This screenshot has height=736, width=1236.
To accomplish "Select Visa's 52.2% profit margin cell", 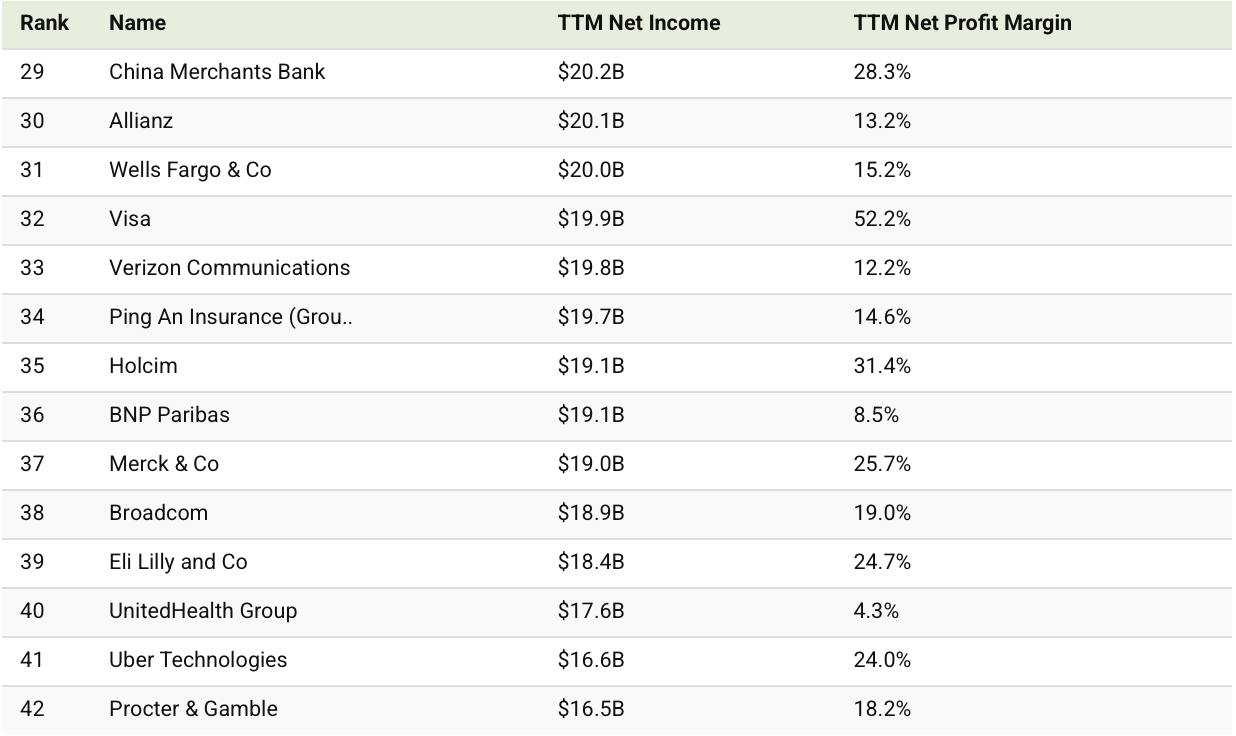I will coord(882,219).
